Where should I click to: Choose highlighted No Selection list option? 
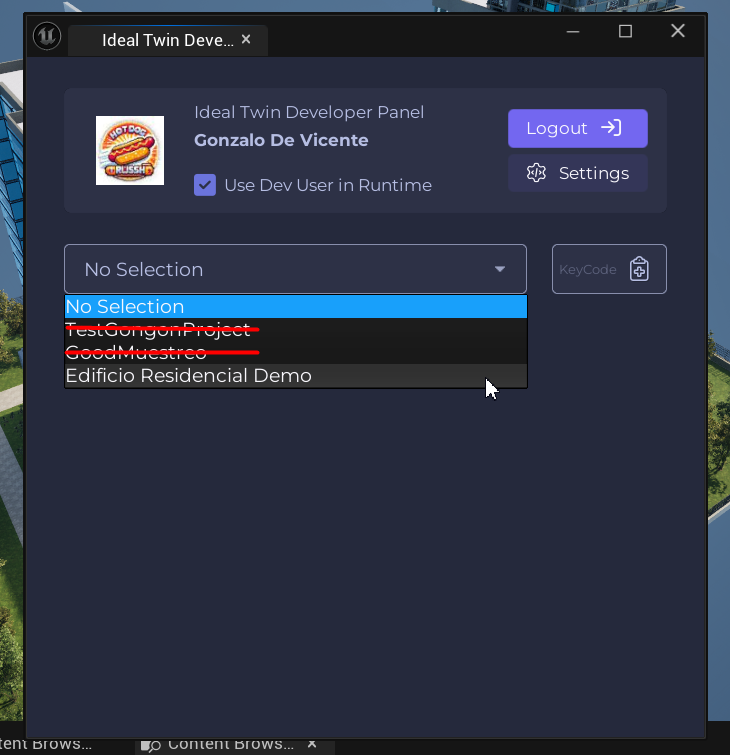click(x=295, y=307)
